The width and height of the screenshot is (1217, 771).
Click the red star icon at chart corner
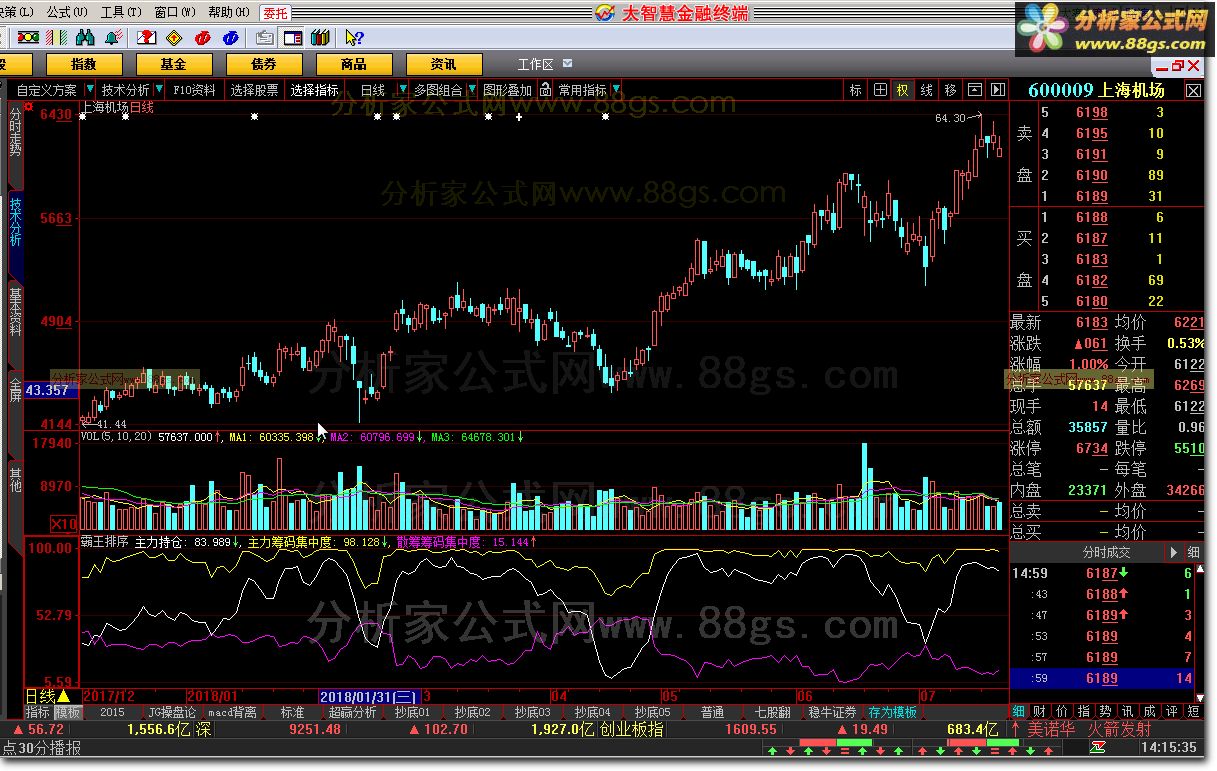tap(29, 107)
